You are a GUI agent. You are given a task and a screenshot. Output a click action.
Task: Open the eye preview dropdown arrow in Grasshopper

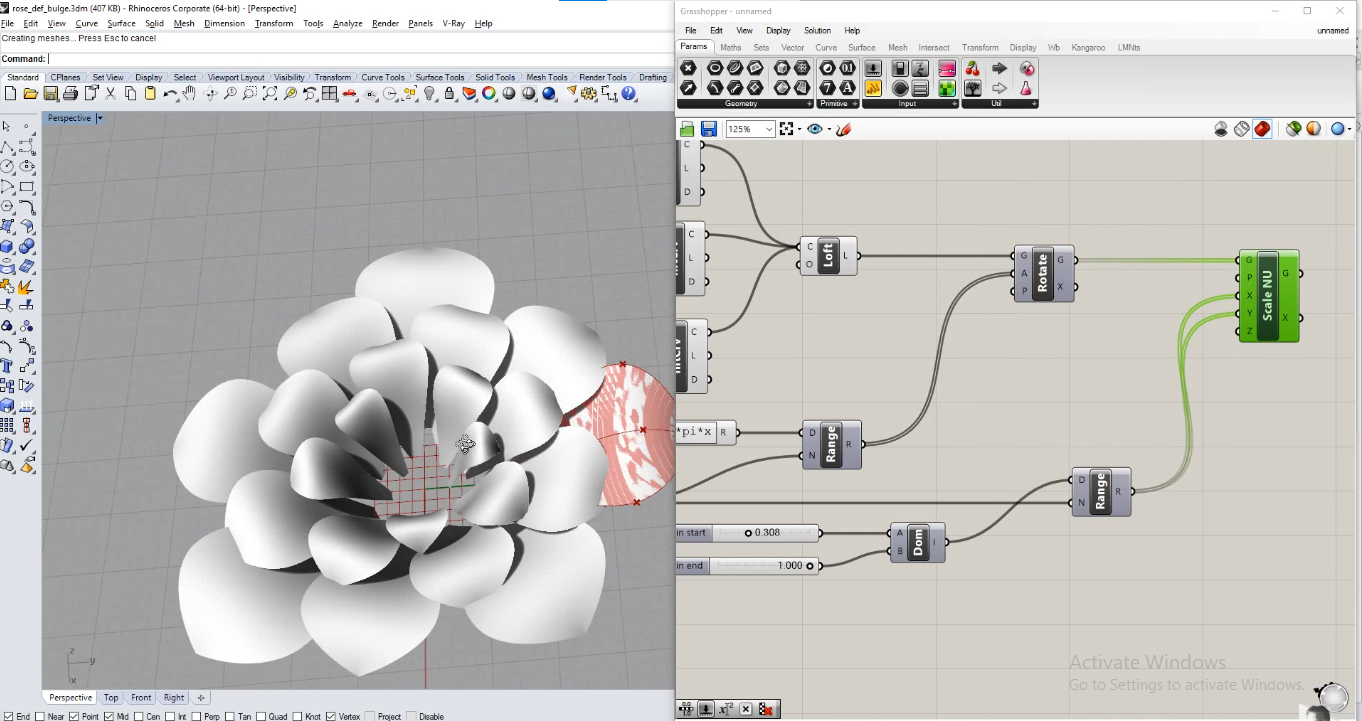pyautogui.click(x=829, y=129)
